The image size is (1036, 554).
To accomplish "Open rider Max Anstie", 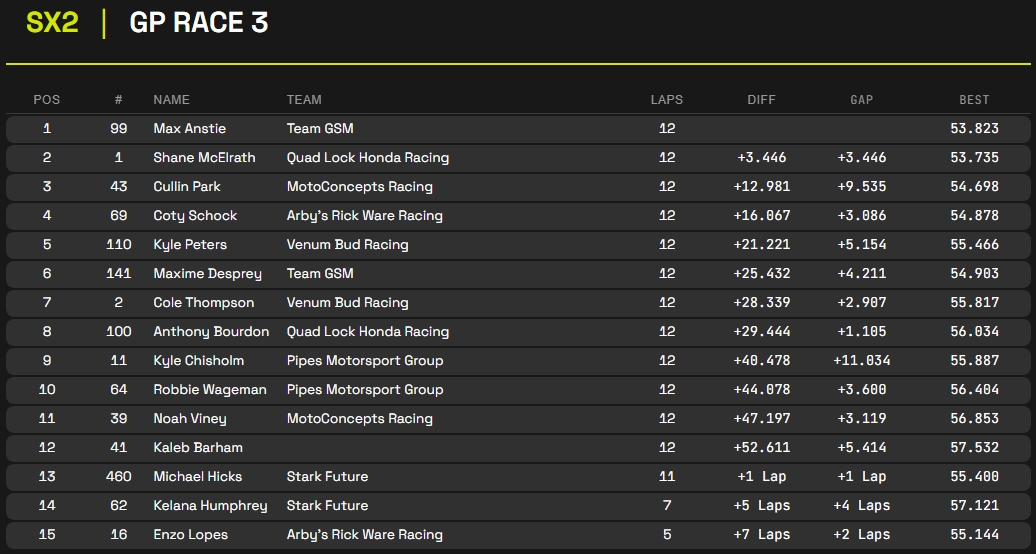I will coord(189,129).
